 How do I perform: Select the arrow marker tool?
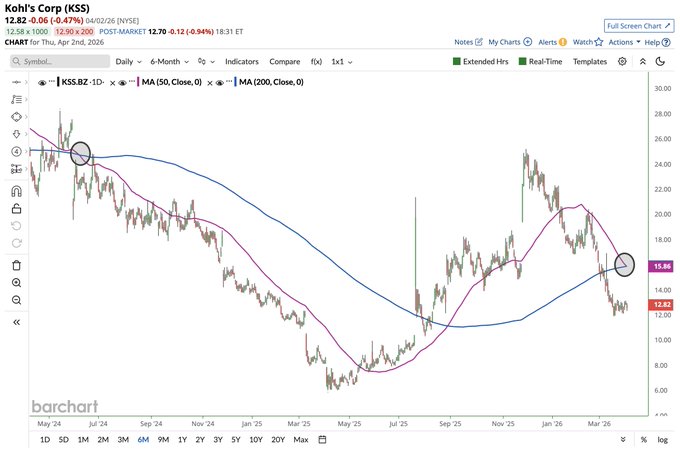point(16,134)
